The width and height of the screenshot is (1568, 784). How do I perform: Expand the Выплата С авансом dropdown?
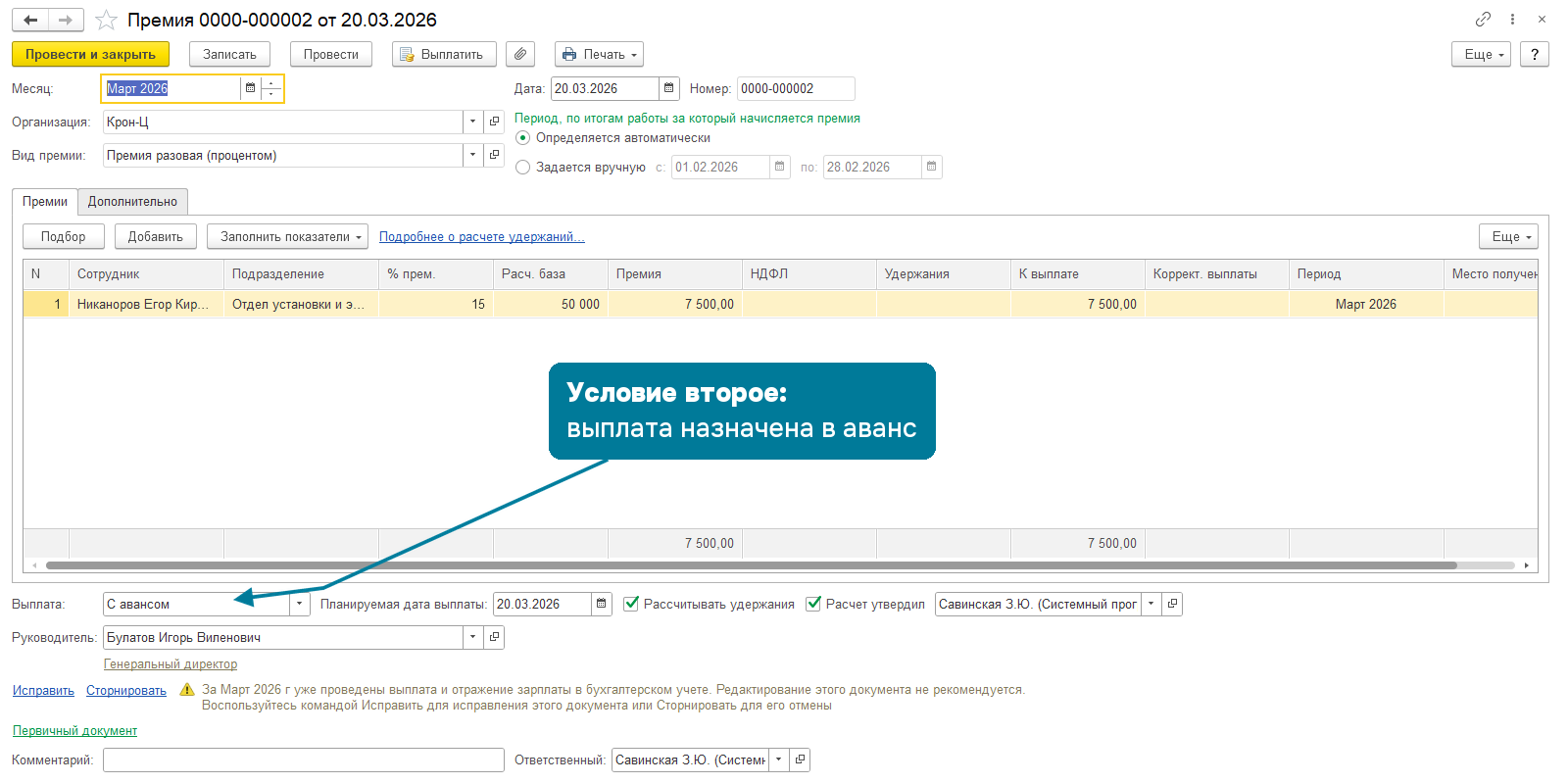[299, 604]
